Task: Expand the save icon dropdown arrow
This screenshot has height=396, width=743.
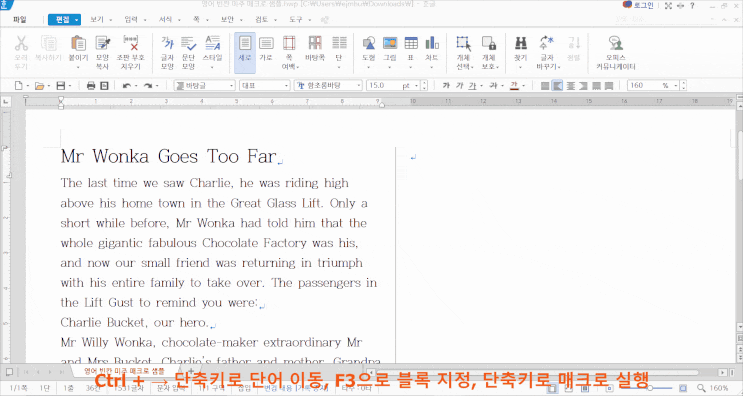Action: 70,86
